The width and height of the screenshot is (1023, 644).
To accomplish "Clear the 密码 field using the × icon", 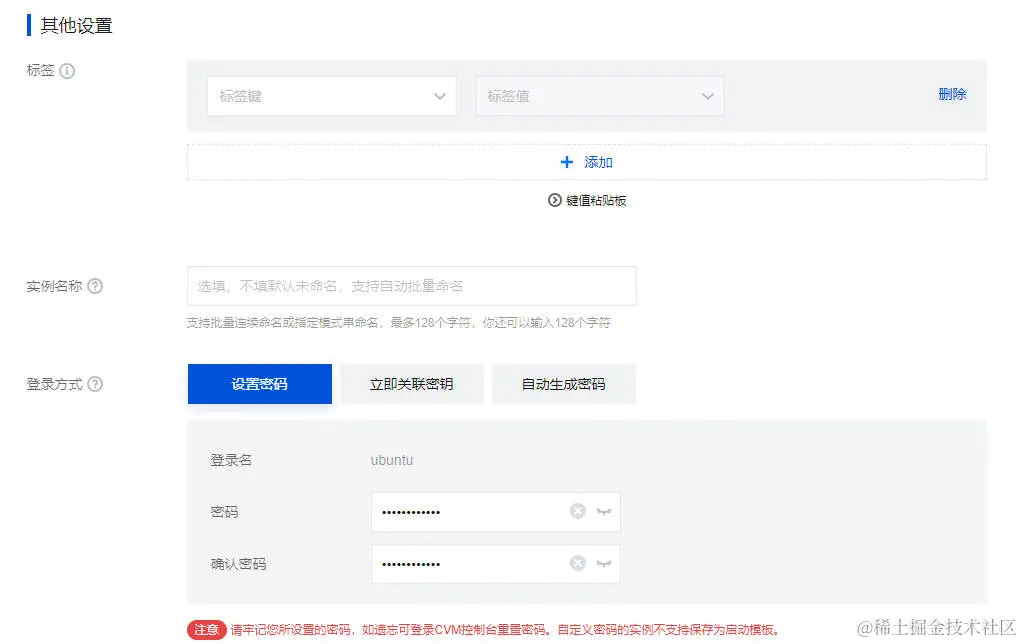I will (x=577, y=511).
